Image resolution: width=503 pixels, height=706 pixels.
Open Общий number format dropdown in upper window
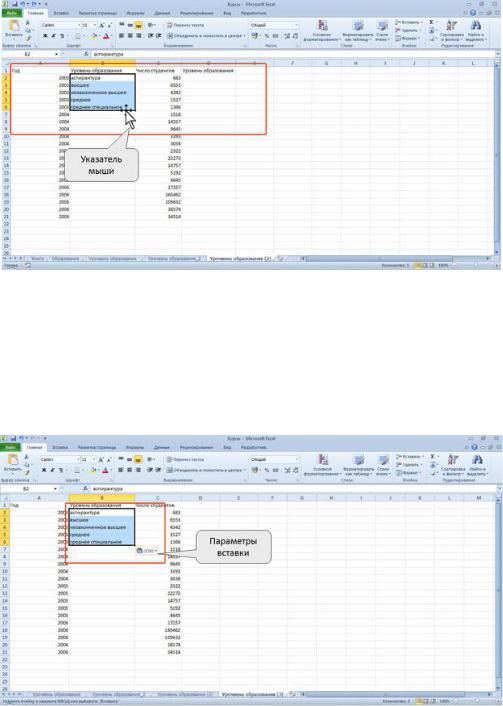pos(296,25)
